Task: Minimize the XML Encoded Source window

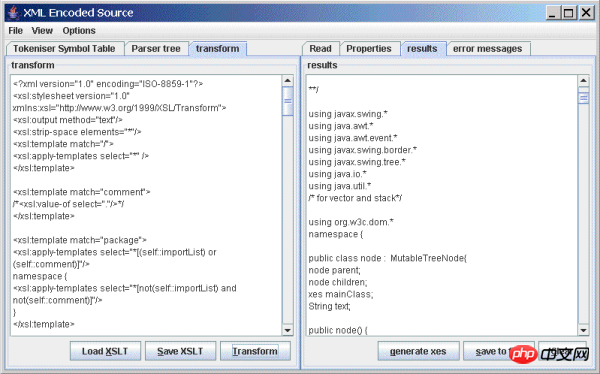Action: [552, 13]
